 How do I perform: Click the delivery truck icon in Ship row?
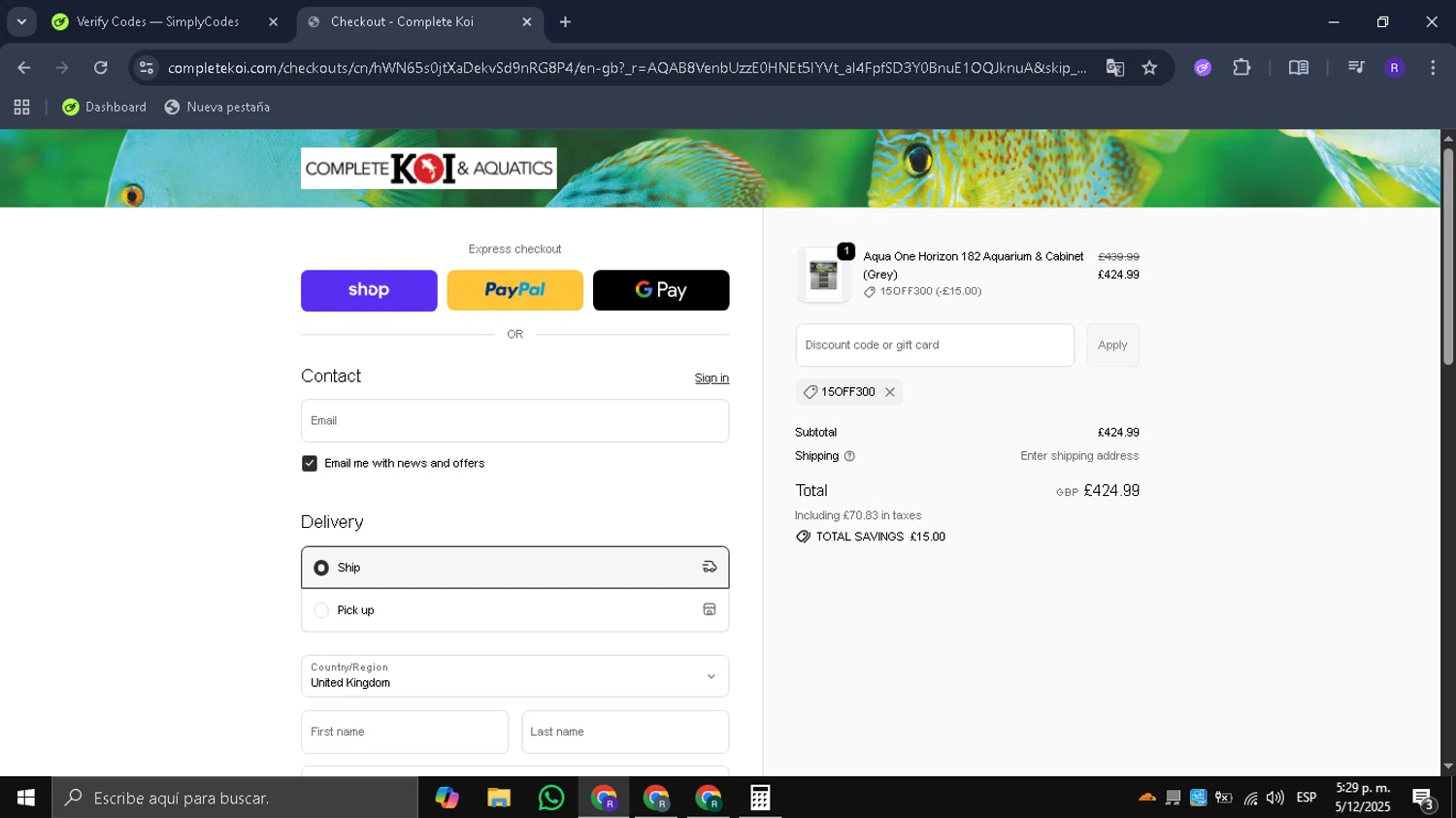pyautogui.click(x=710, y=568)
